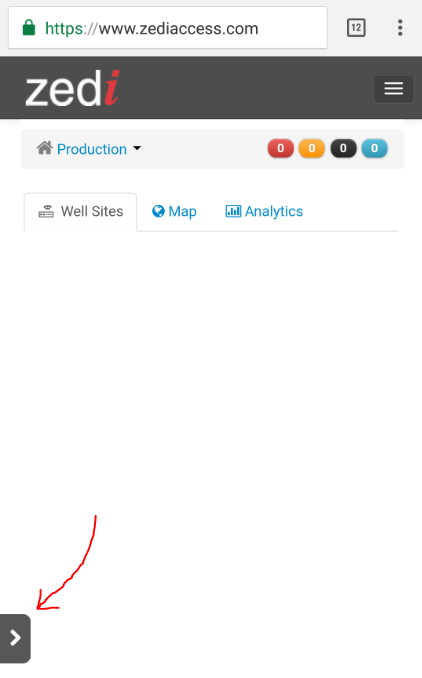Open the Analytics tab
The width and height of the screenshot is (422, 678).
(264, 211)
